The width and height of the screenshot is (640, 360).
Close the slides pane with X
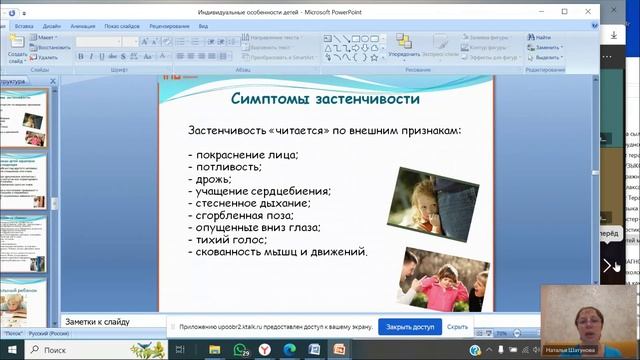point(53,81)
